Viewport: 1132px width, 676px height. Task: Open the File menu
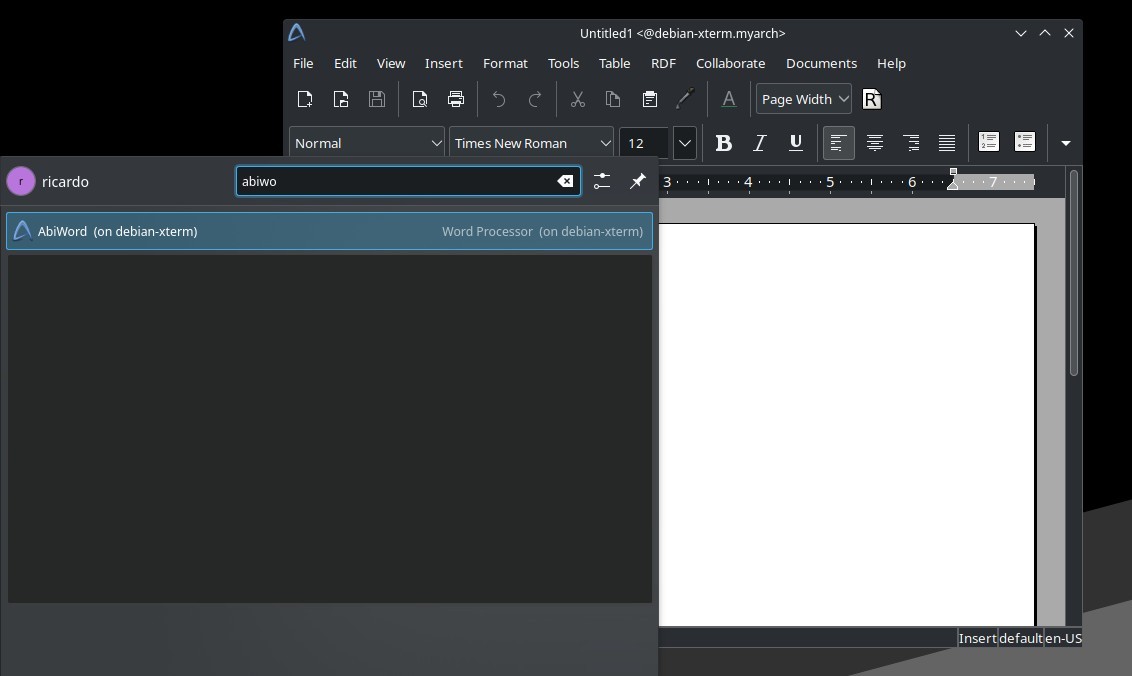(x=303, y=64)
